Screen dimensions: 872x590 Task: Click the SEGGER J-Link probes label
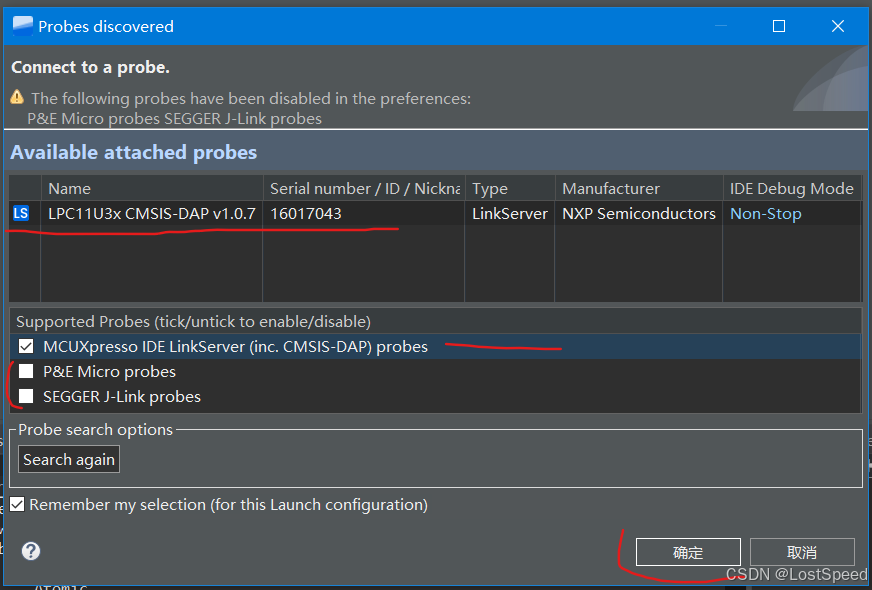(x=122, y=396)
